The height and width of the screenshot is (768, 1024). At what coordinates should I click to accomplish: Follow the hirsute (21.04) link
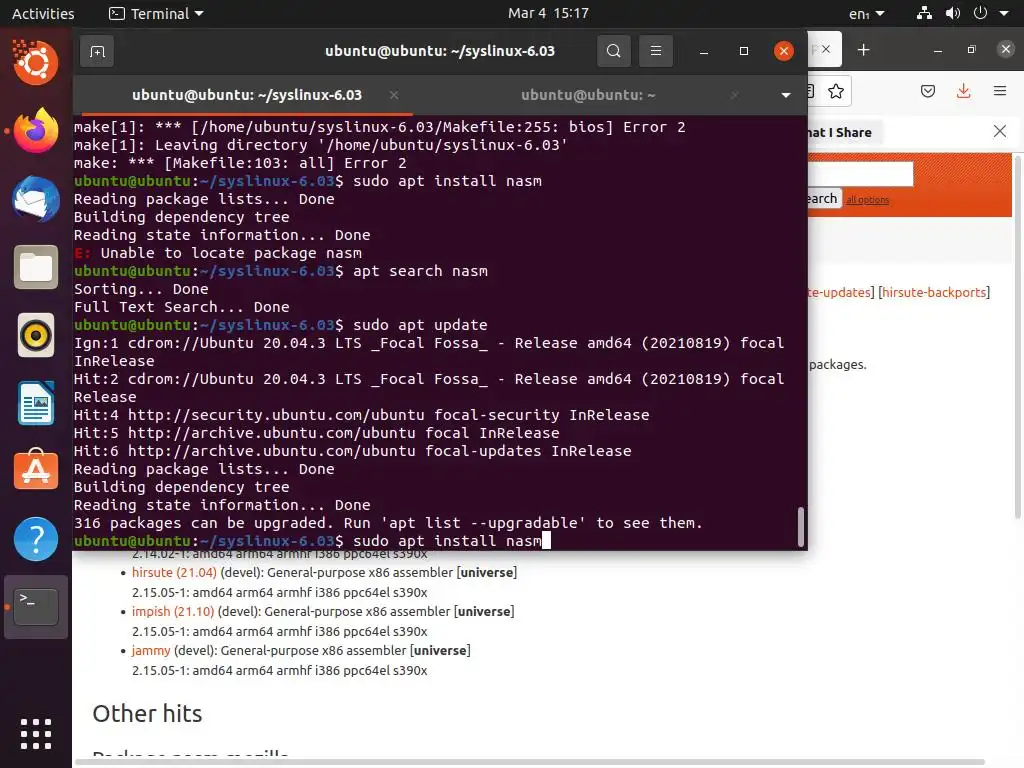(x=174, y=573)
